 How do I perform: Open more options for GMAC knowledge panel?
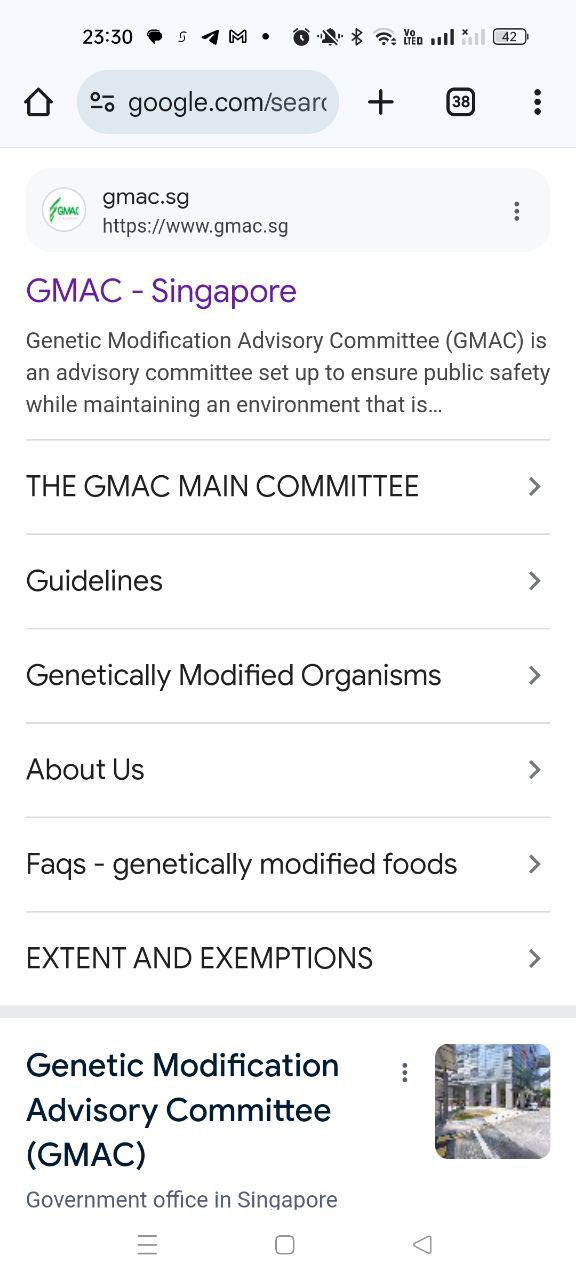(404, 1073)
